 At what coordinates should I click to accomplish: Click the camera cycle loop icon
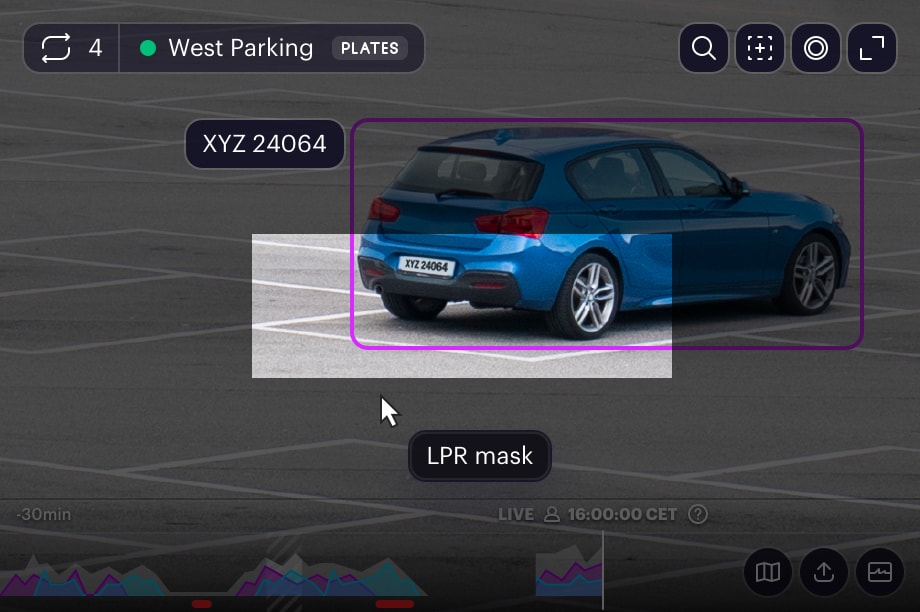click(x=56, y=48)
